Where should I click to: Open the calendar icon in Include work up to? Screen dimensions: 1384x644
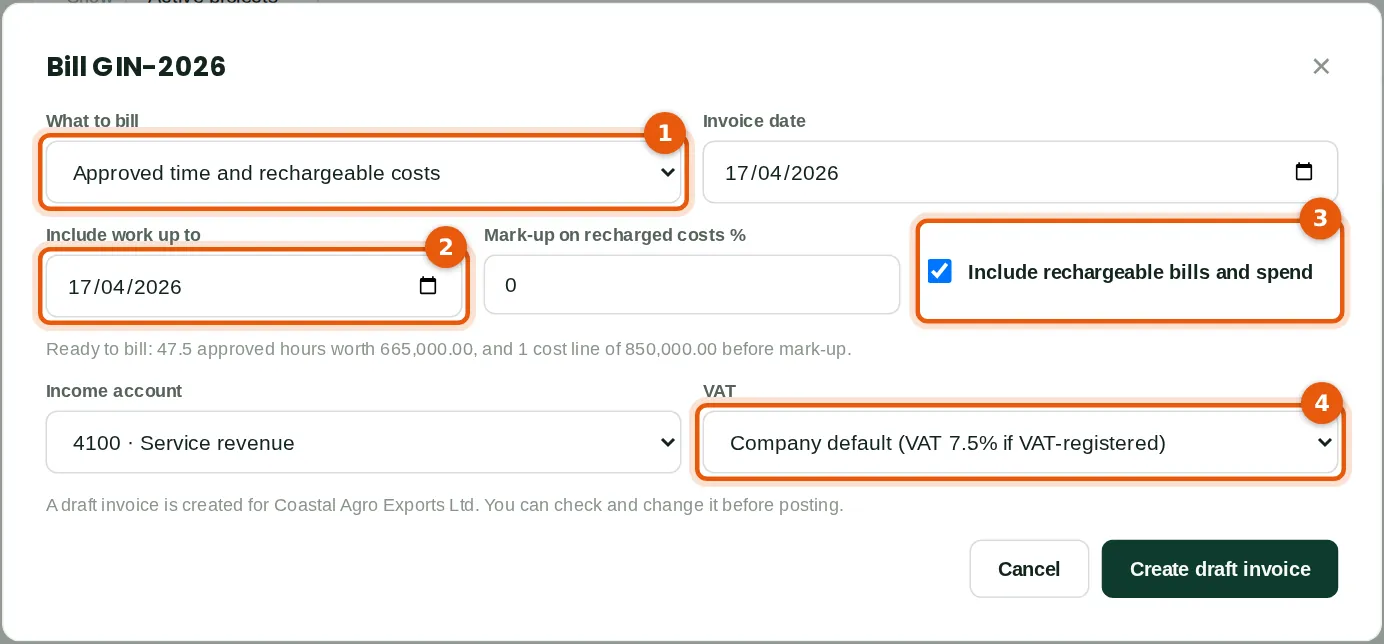click(427, 286)
